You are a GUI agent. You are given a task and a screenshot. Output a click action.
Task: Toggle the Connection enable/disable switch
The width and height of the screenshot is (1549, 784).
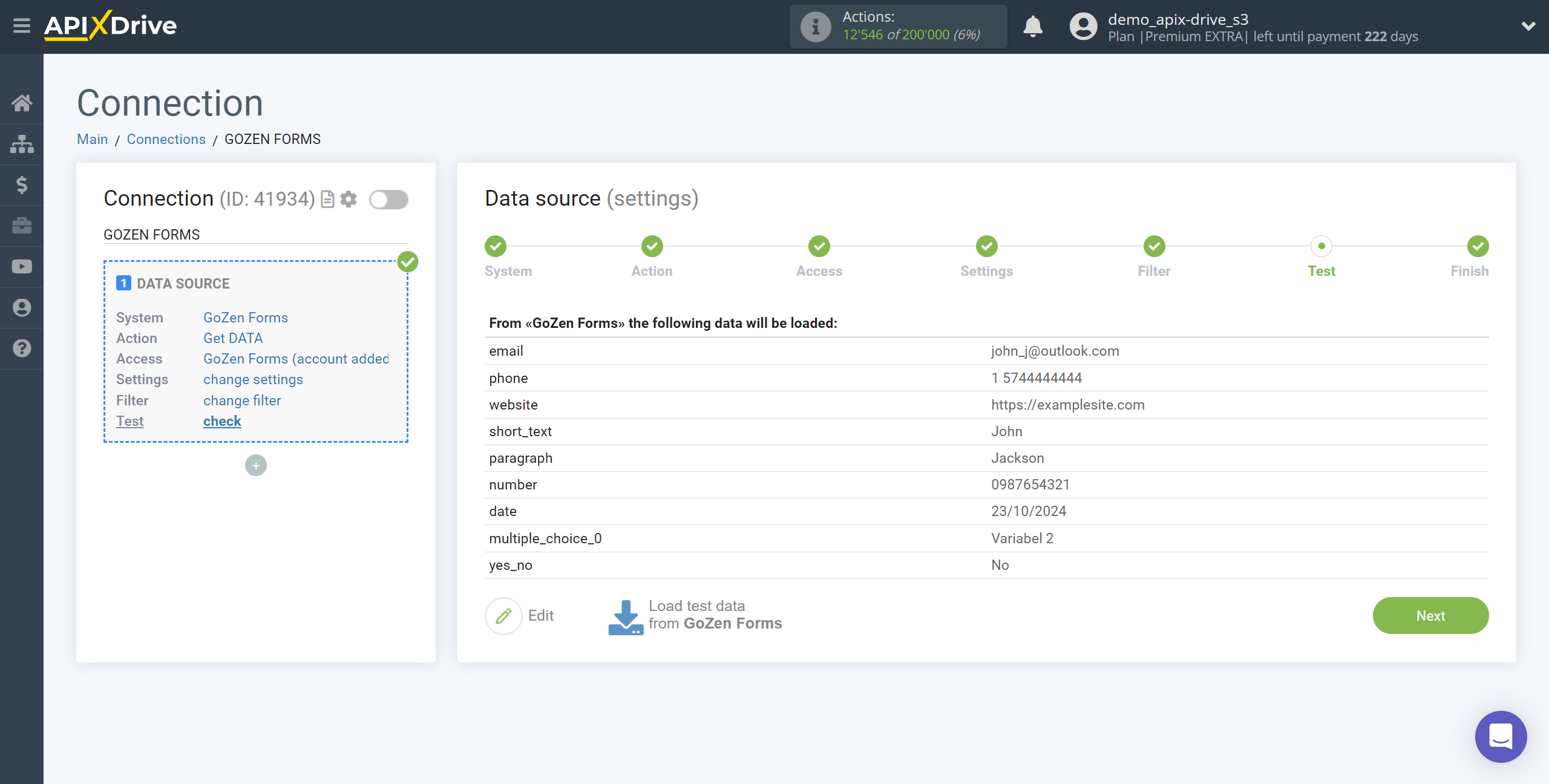pos(388,198)
